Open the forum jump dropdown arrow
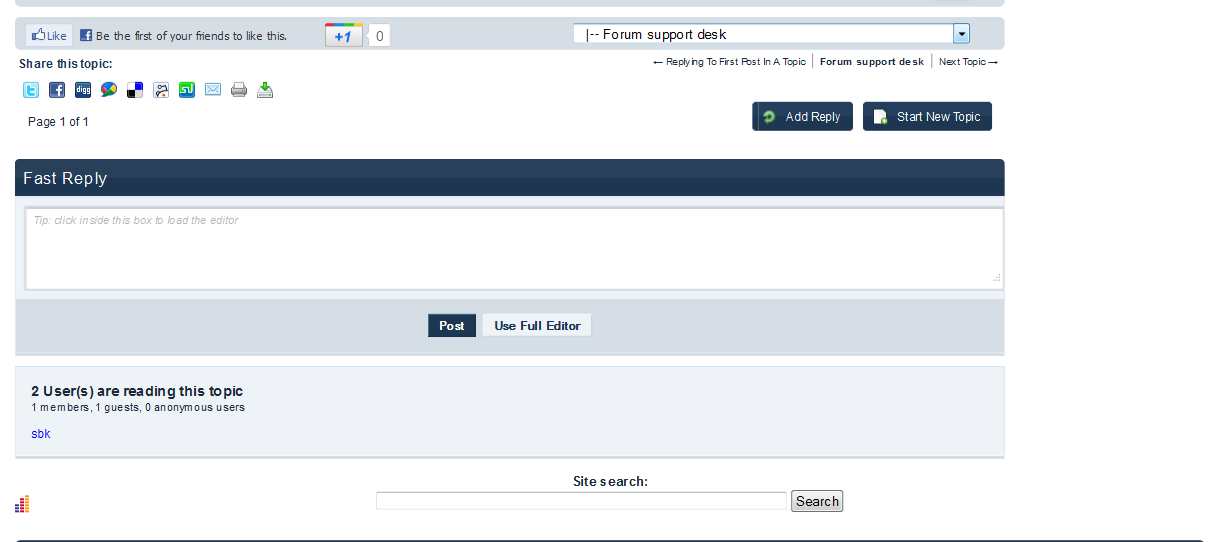The image size is (1220, 542). coord(962,34)
